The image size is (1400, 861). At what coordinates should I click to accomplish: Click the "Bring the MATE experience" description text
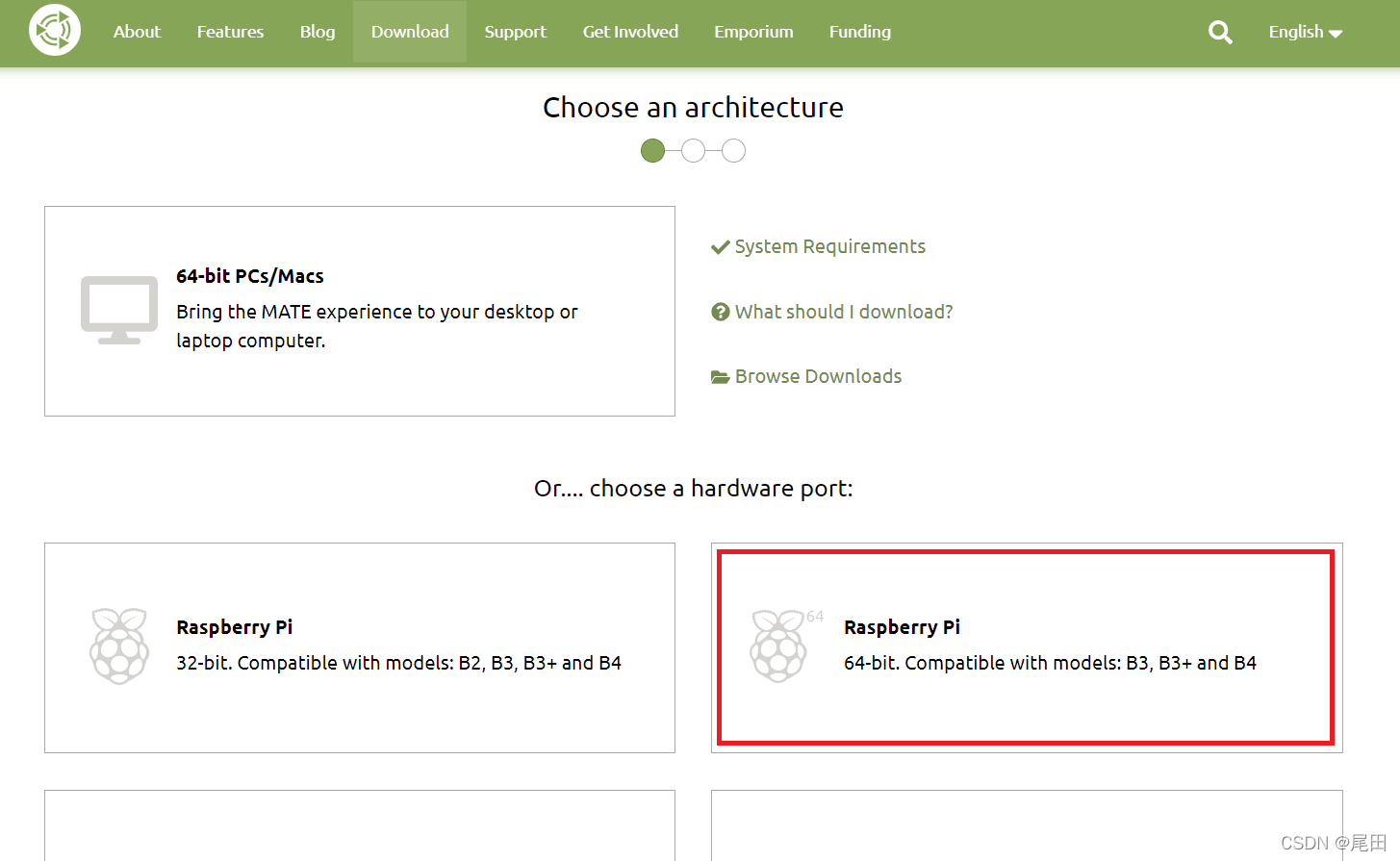[x=377, y=326]
